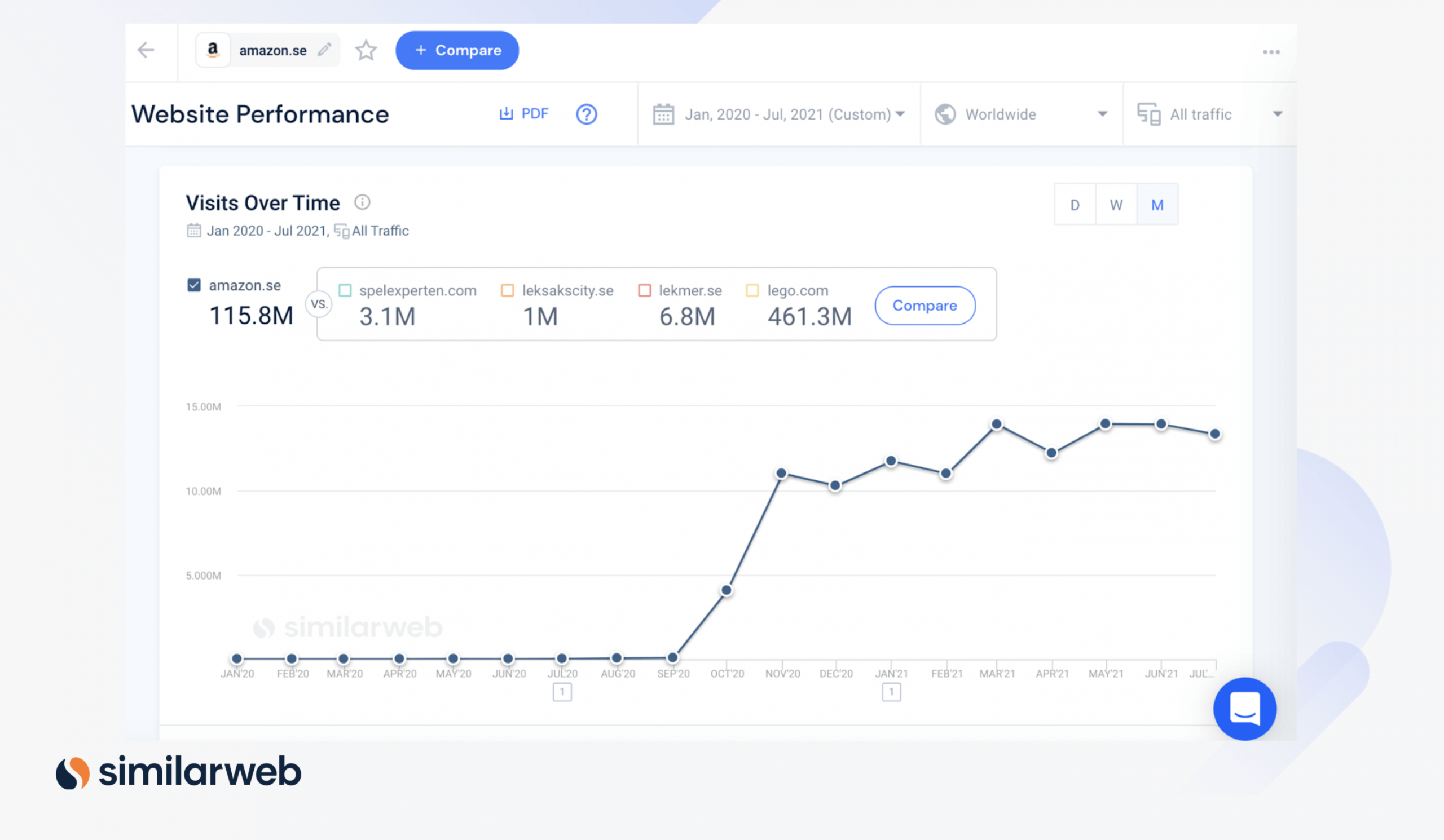Open the JAN'21 annotation marker
The image size is (1444, 840).
(891, 692)
